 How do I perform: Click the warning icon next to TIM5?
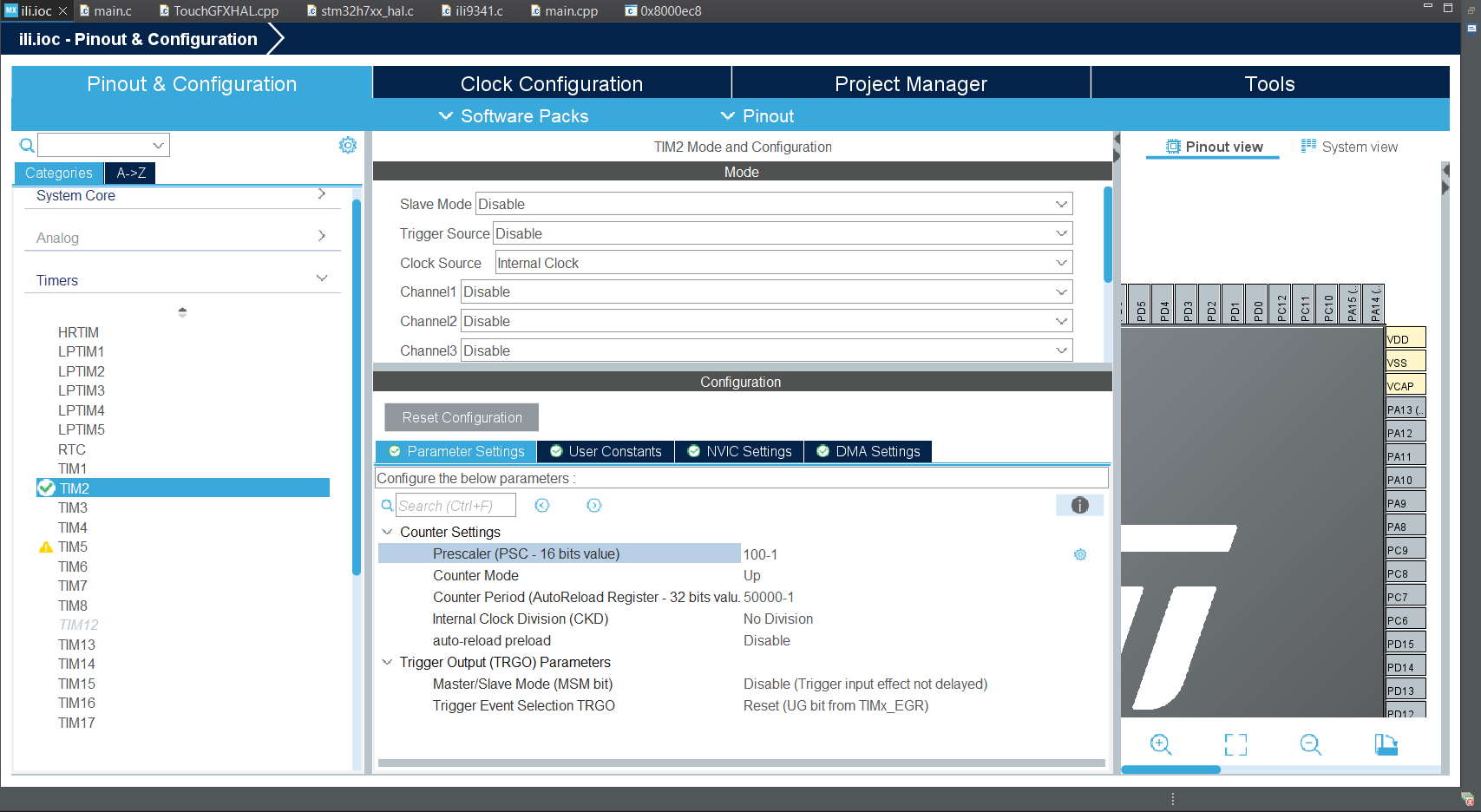[45, 547]
